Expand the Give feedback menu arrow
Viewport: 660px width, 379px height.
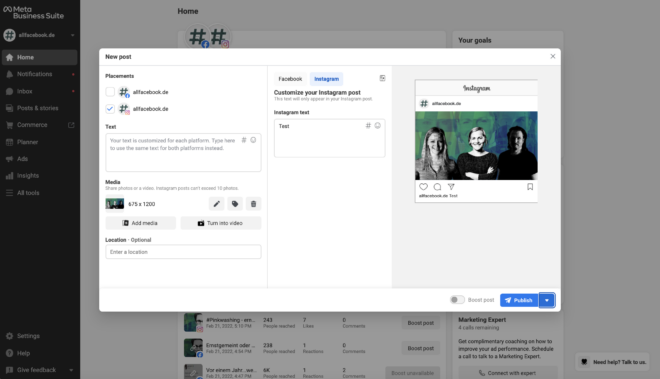tap(71, 370)
